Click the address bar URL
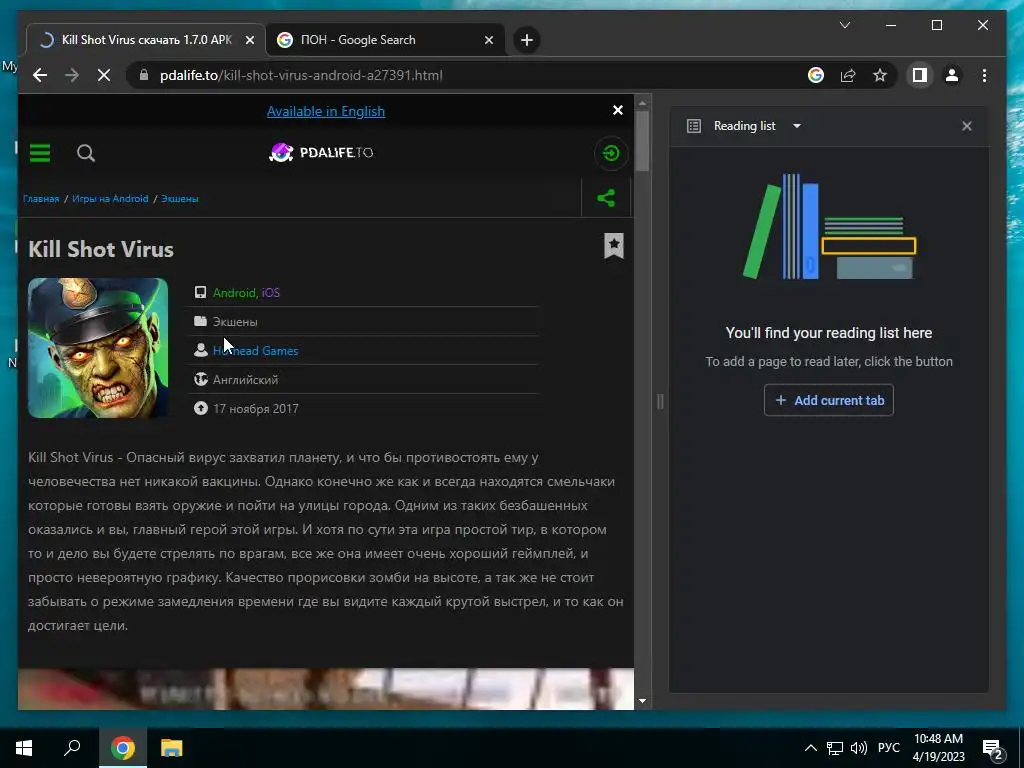This screenshot has height=768, width=1024. click(x=301, y=75)
